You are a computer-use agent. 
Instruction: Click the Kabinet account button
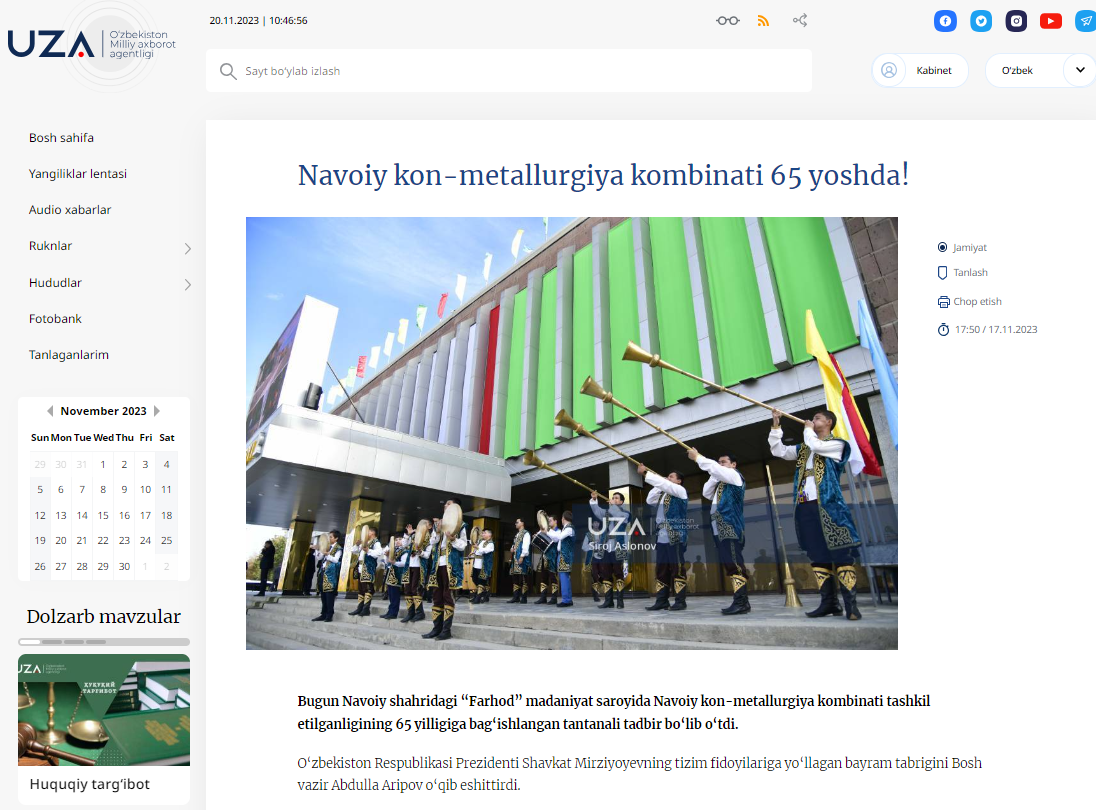[920, 70]
